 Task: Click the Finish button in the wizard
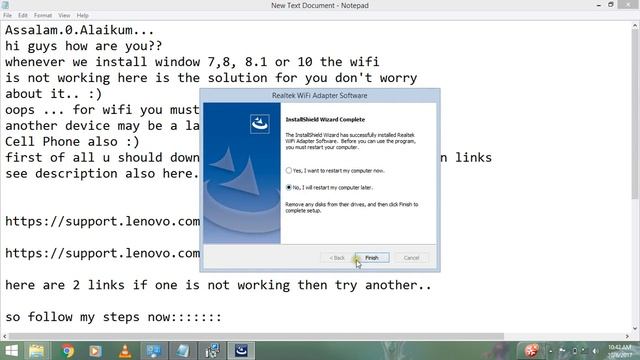pos(371,258)
